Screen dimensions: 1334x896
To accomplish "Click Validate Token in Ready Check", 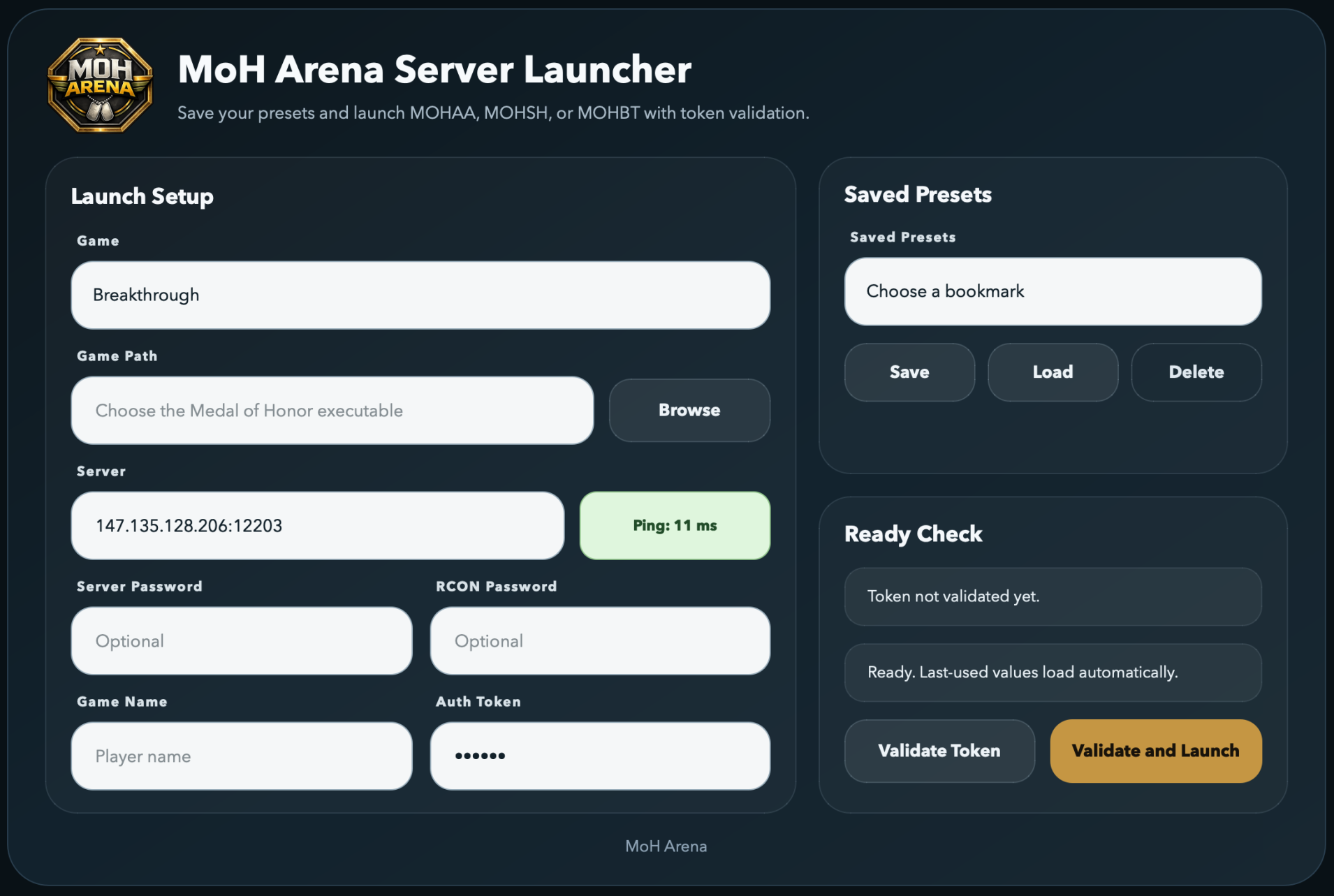I will pos(939,751).
